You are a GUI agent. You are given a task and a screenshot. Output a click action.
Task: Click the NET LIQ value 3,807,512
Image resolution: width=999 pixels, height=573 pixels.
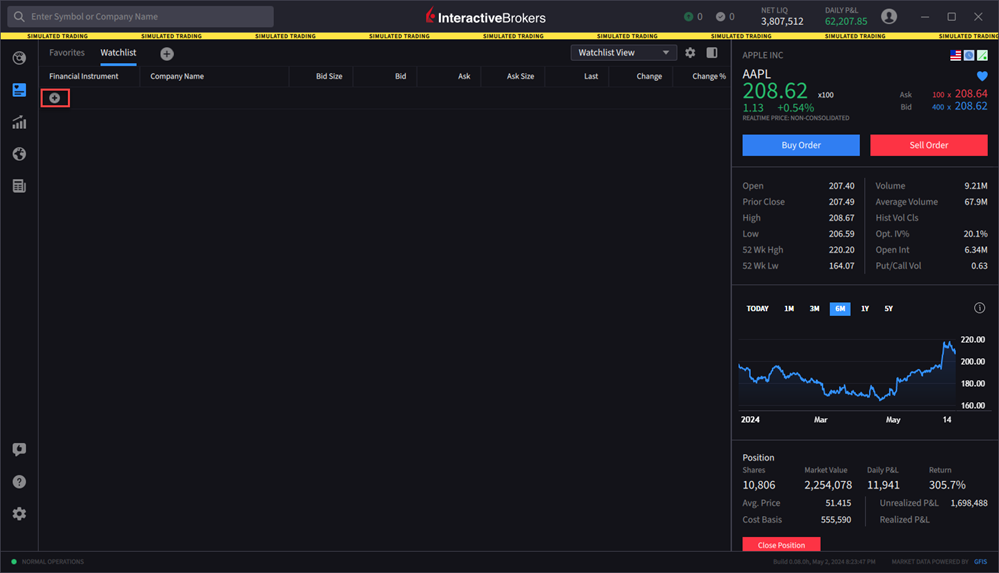click(x=782, y=22)
